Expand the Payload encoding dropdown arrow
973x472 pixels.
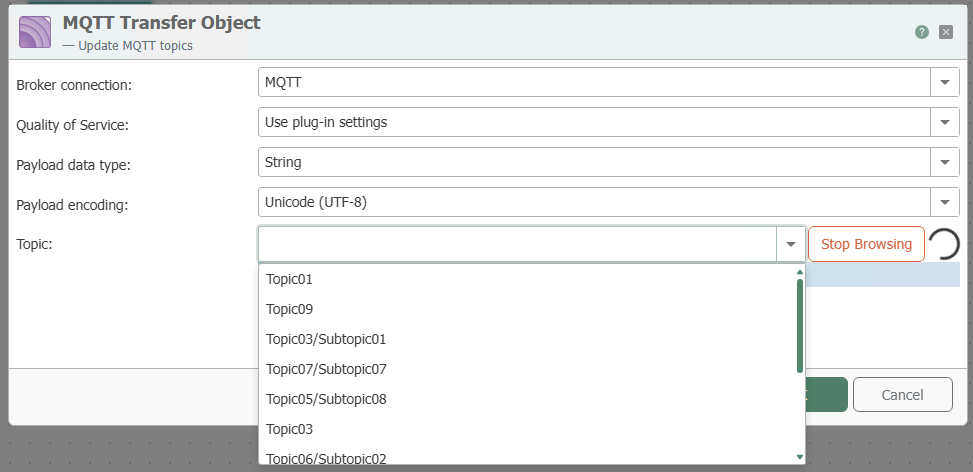945,202
